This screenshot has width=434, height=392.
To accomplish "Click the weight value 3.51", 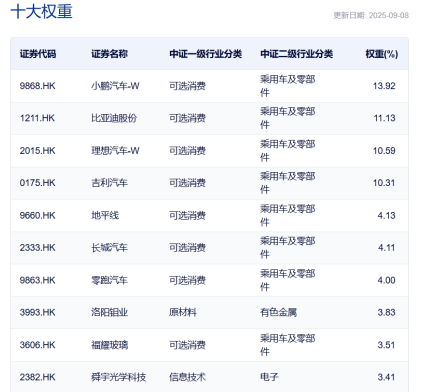I will tap(386, 345).
